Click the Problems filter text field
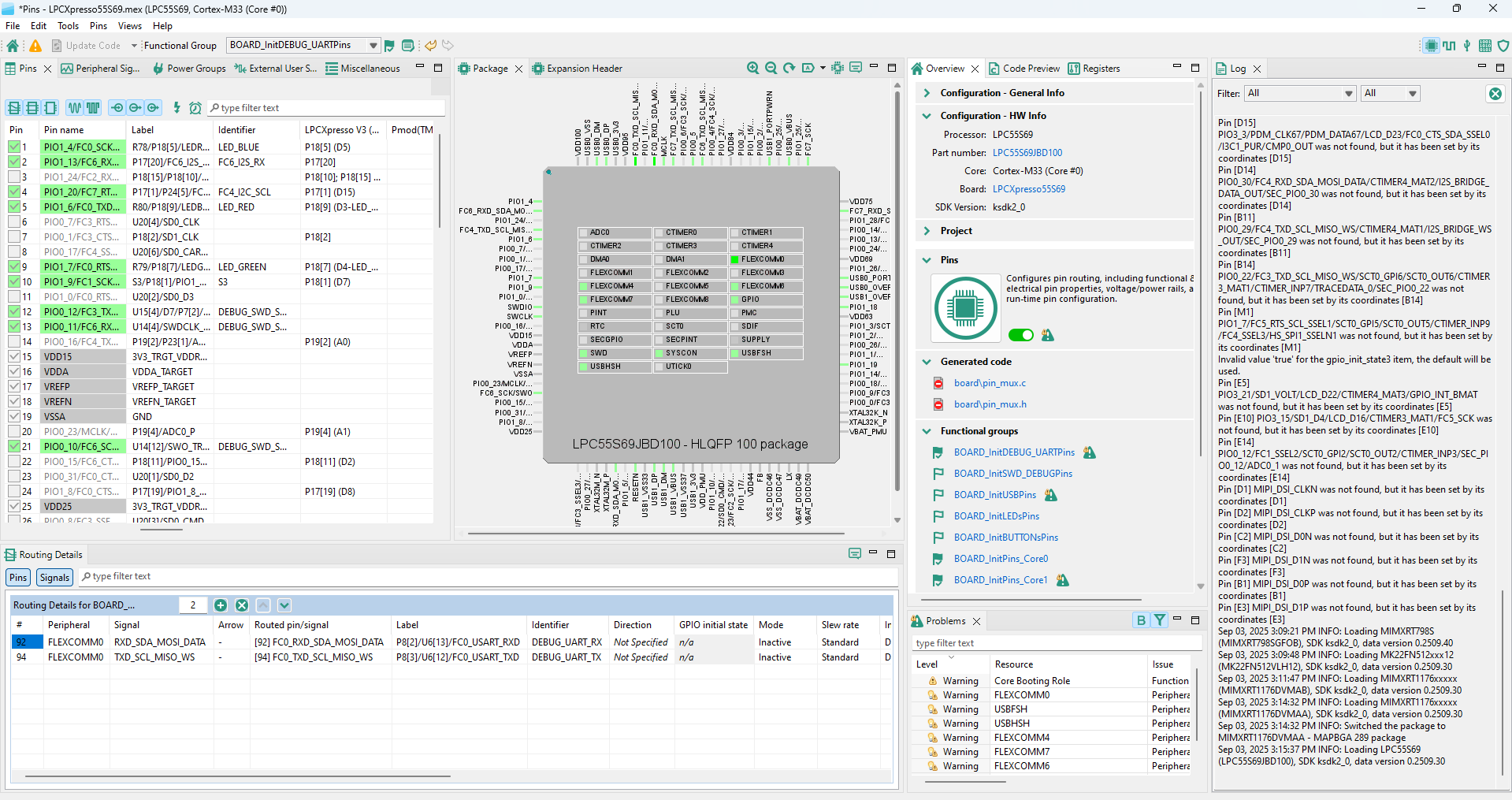The image size is (1512, 800). [x=1056, y=643]
